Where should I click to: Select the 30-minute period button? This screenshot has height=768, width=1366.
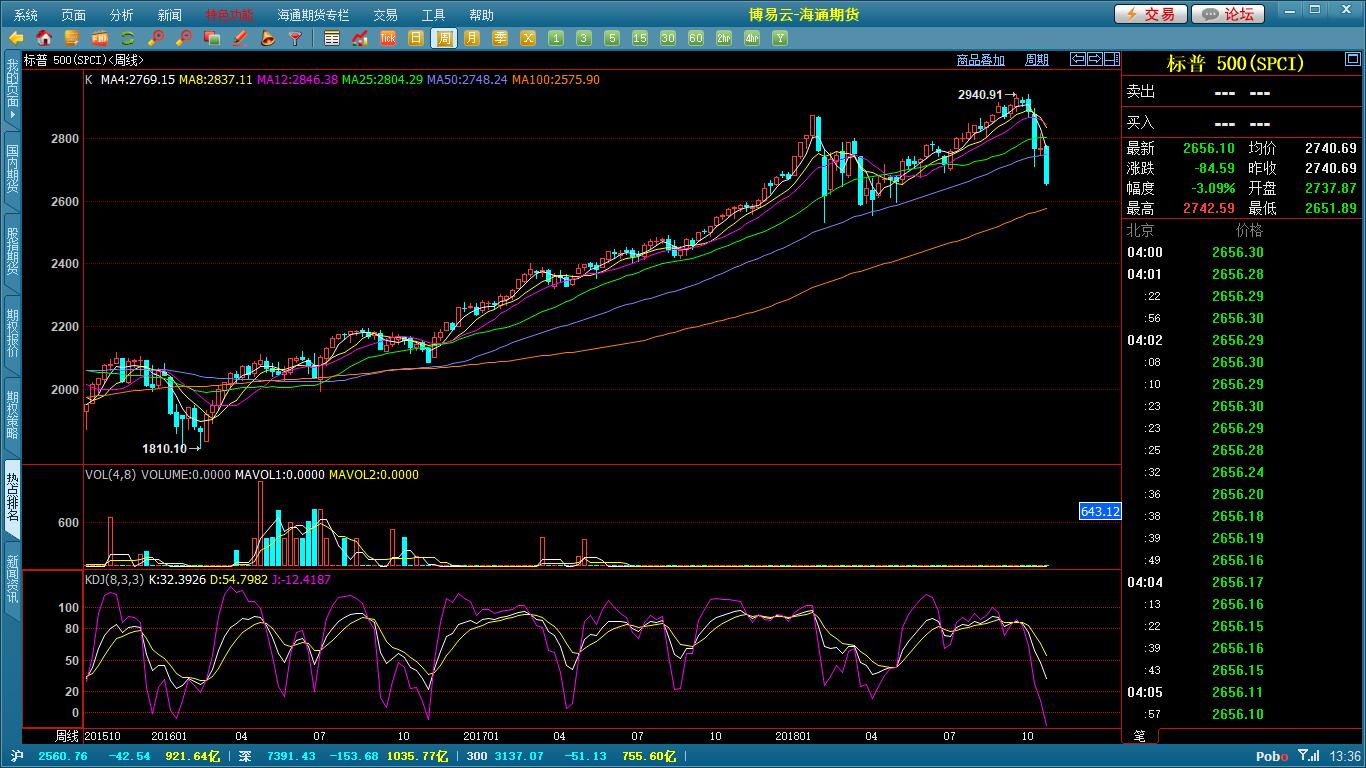point(668,38)
